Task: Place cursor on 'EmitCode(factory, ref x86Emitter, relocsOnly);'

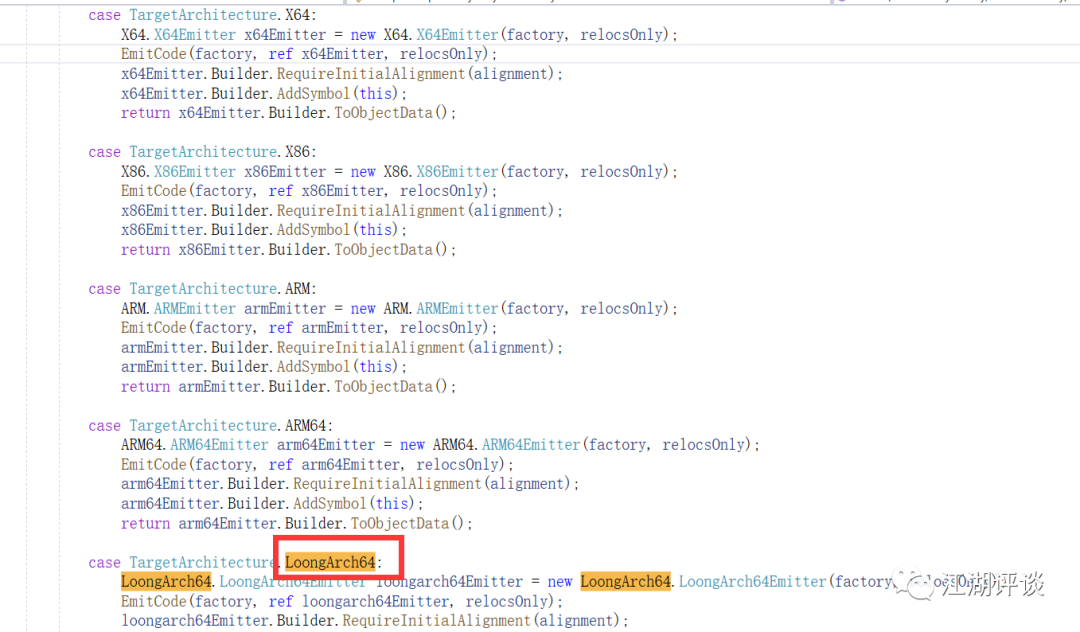Action: 309,191
